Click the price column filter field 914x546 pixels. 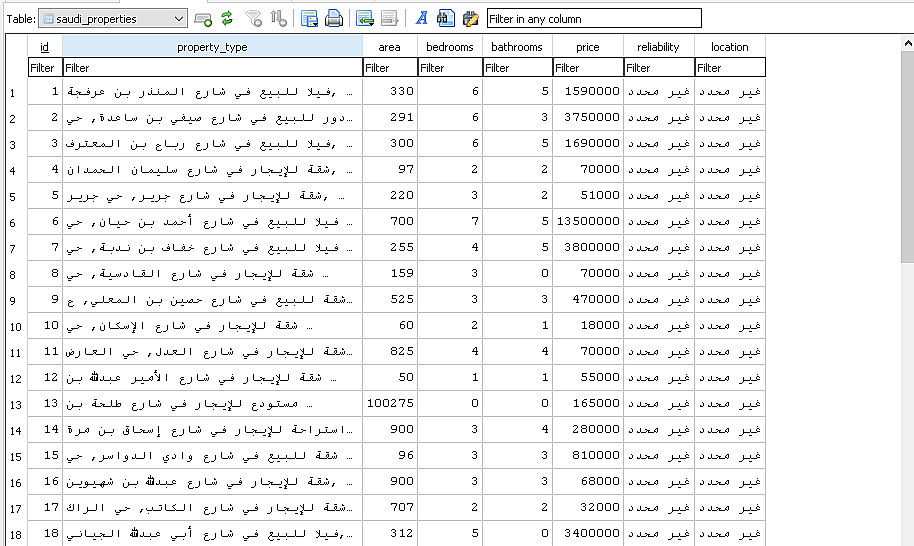coord(588,68)
